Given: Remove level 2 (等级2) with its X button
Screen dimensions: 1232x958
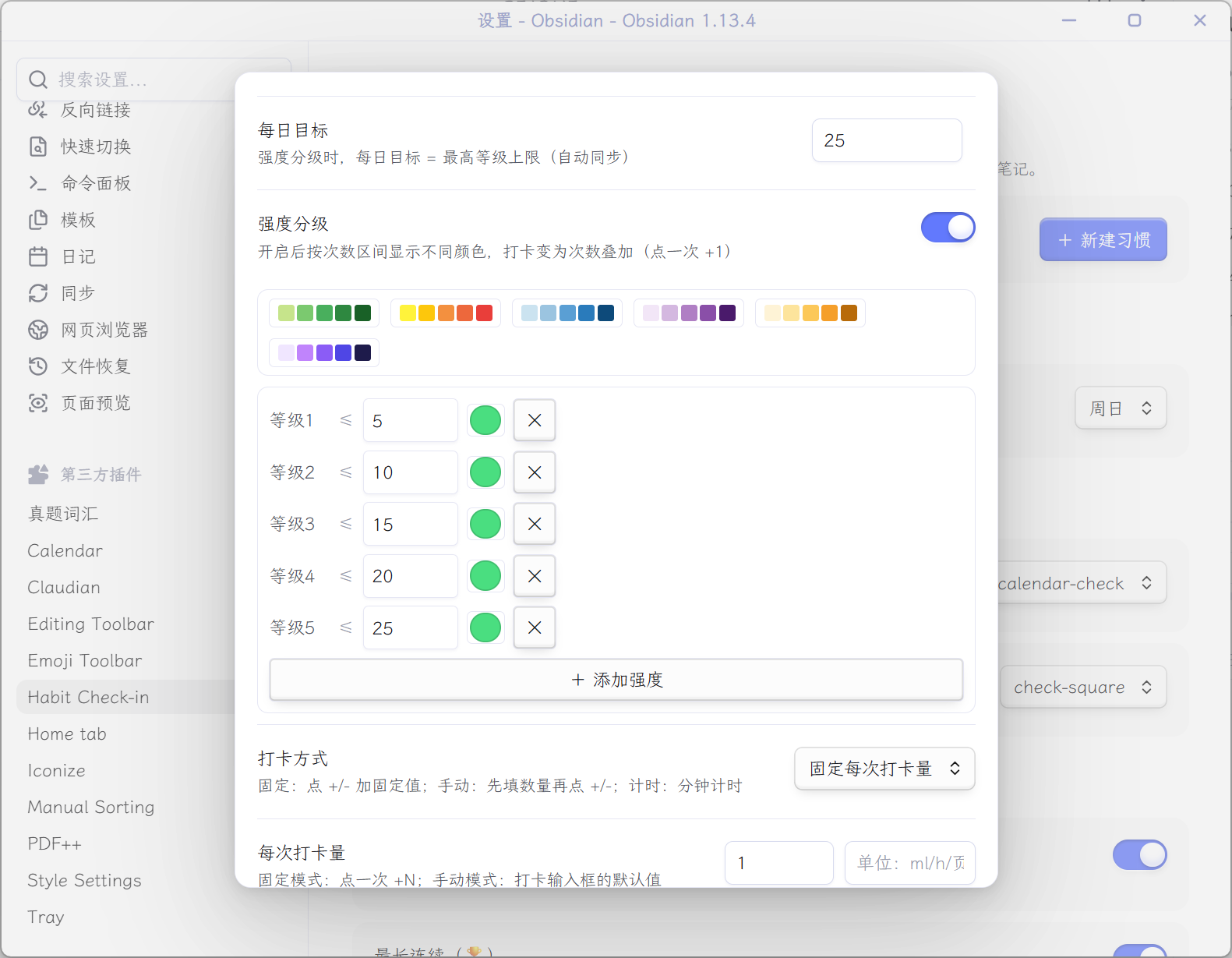Looking at the screenshot, I should click(x=535, y=472).
